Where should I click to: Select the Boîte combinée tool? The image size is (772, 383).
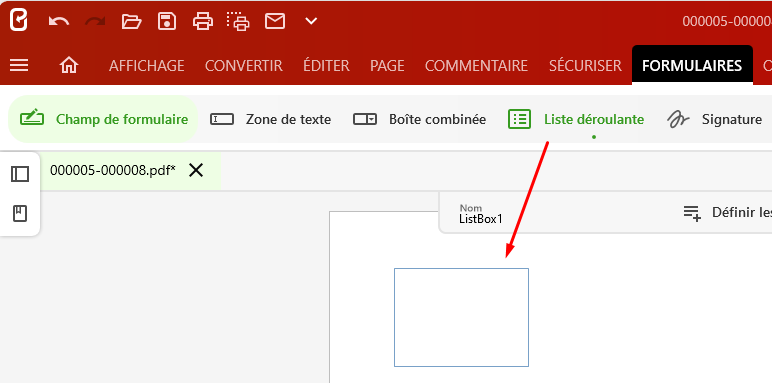(x=419, y=119)
